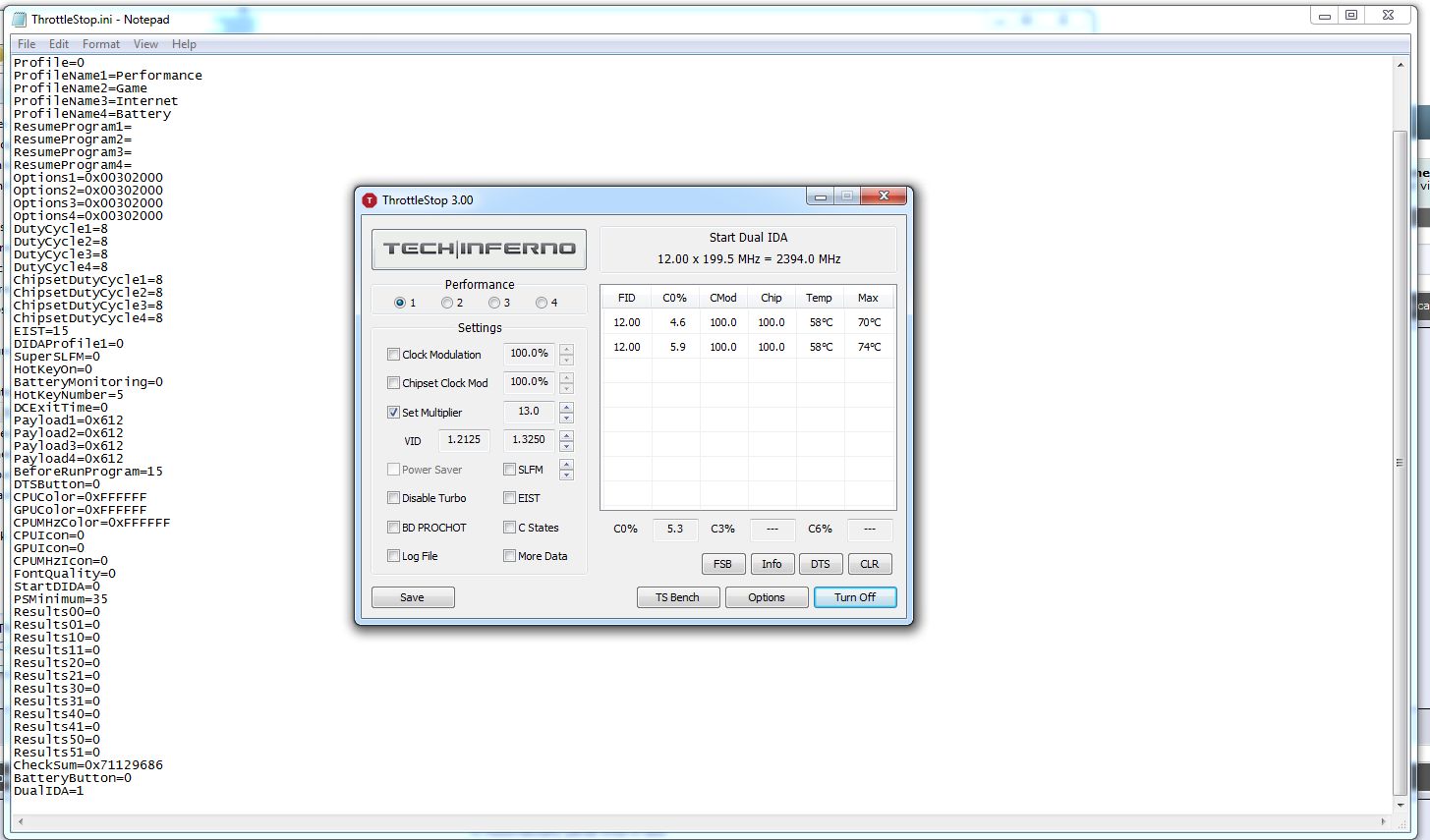Lower the multiplier value with down arrow
Image resolution: width=1430 pixels, height=840 pixels.
[566, 419]
